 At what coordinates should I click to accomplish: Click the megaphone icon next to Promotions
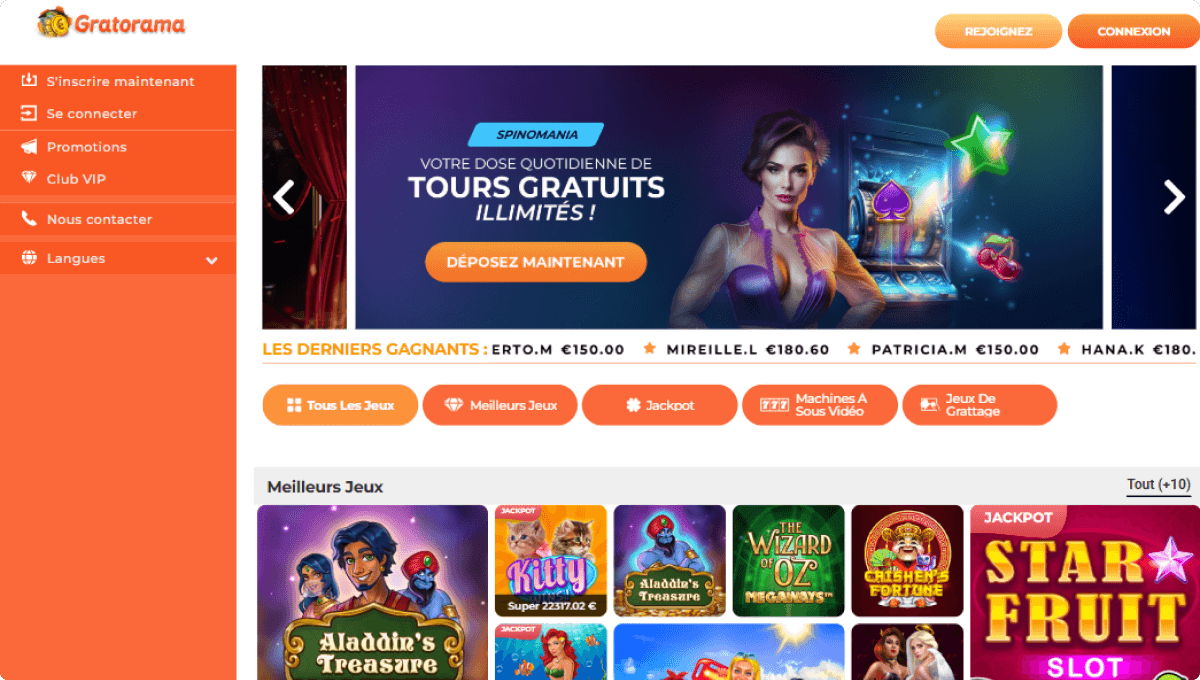[x=29, y=146]
